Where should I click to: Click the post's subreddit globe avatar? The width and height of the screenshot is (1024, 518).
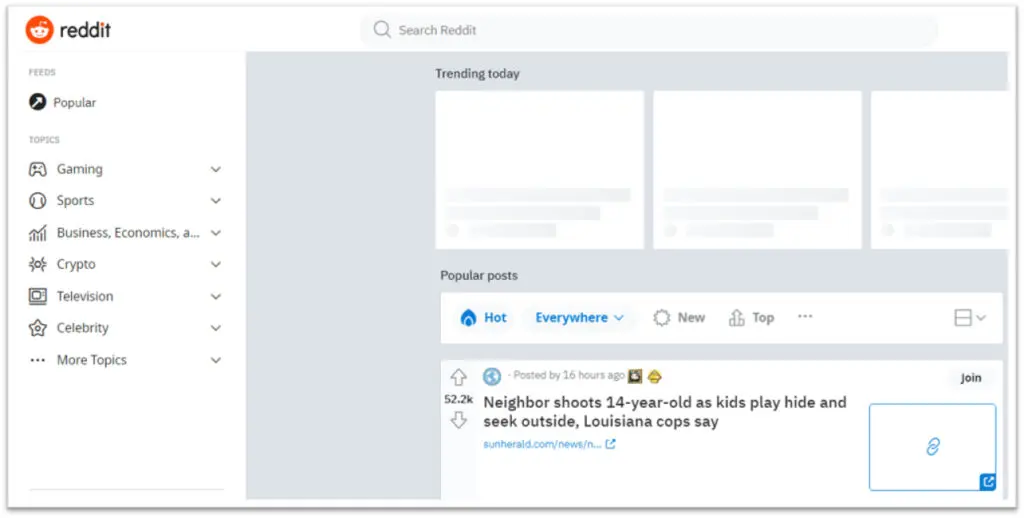[x=492, y=376]
